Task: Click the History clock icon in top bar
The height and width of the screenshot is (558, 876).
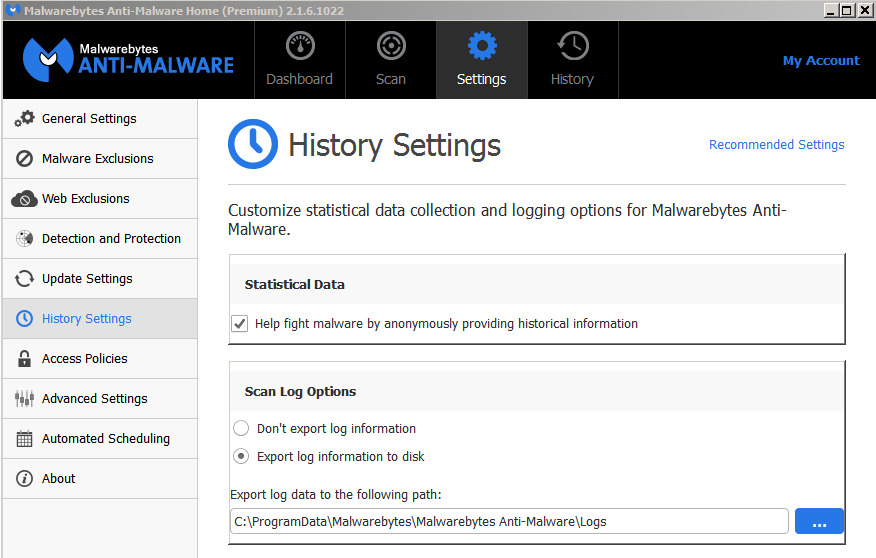Action: [573, 45]
